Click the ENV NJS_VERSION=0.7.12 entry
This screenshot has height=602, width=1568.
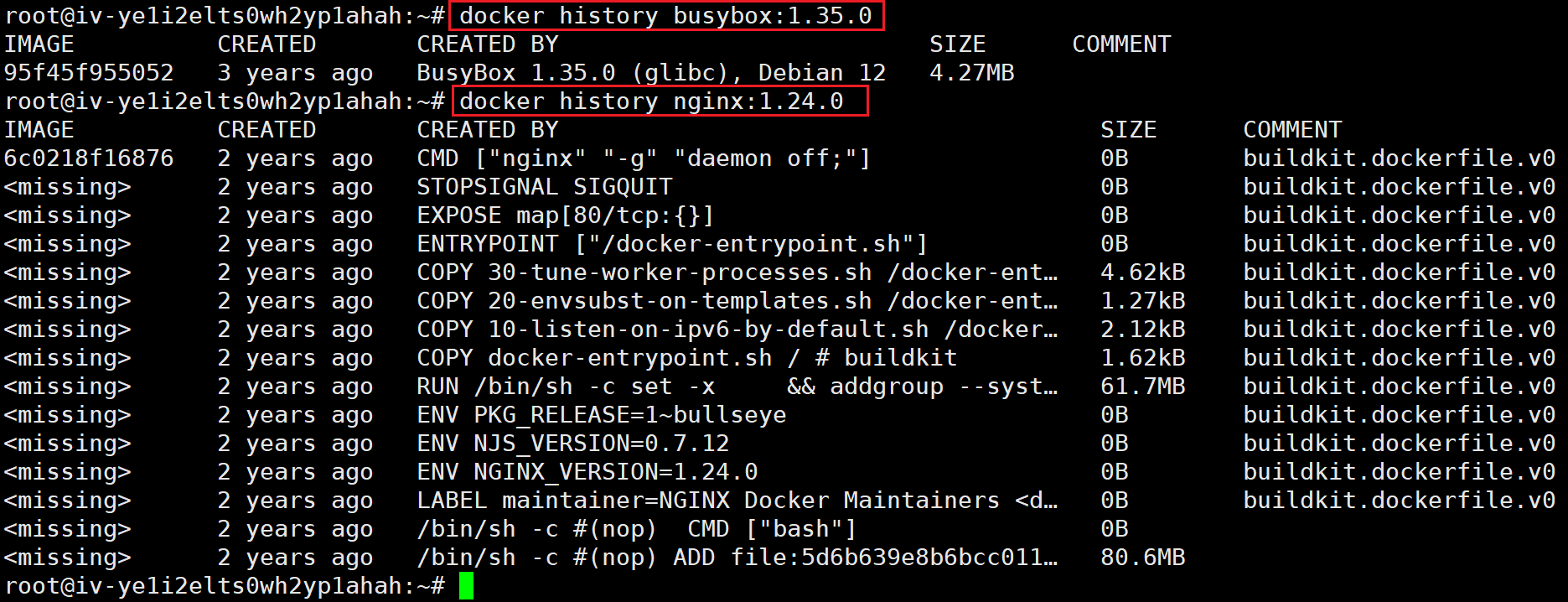click(573, 444)
